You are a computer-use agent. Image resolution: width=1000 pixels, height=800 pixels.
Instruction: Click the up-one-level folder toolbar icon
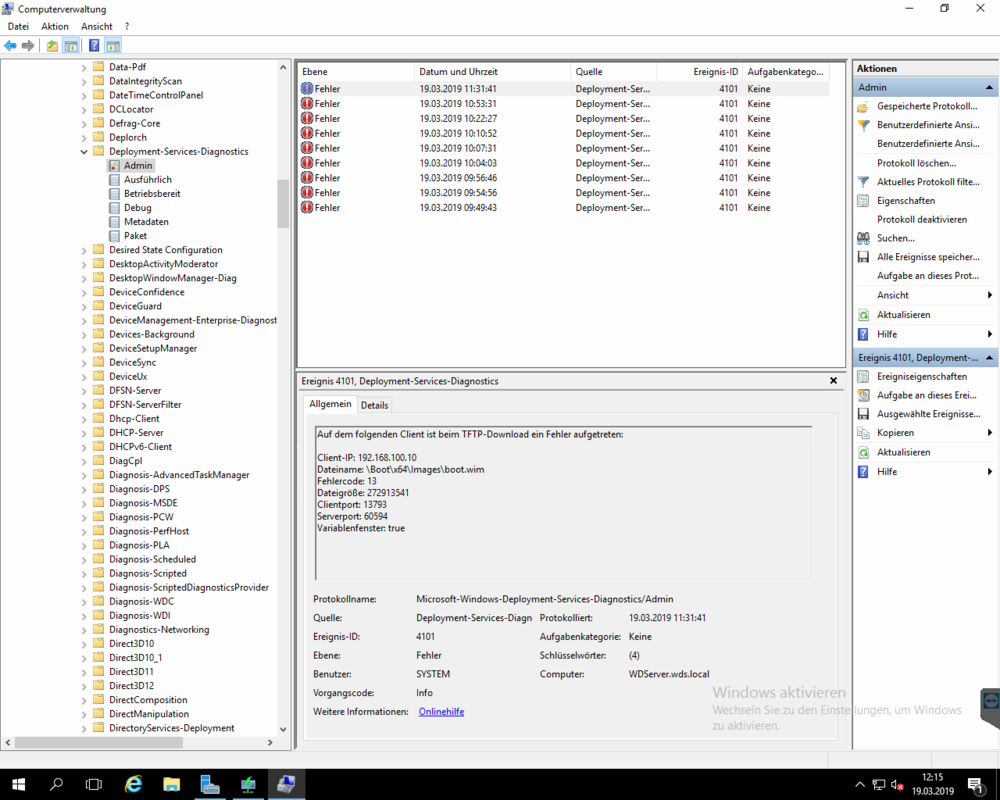click(x=52, y=46)
